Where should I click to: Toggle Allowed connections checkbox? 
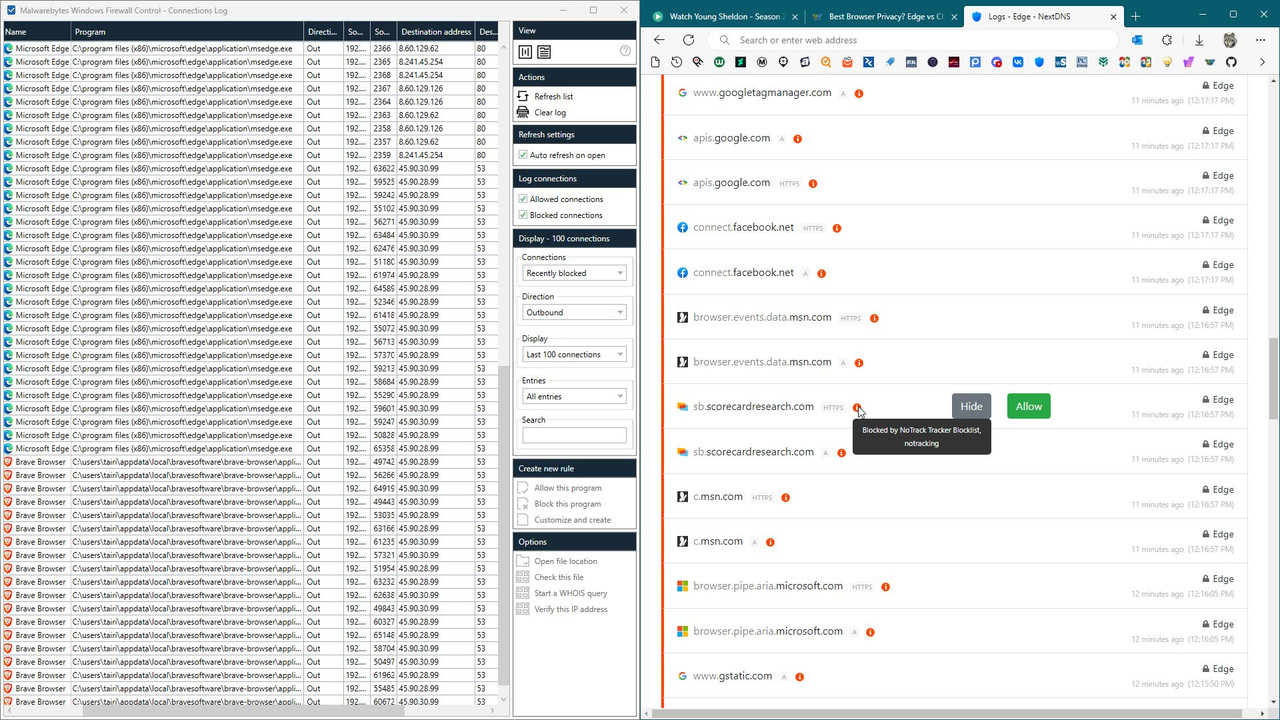tap(523, 199)
